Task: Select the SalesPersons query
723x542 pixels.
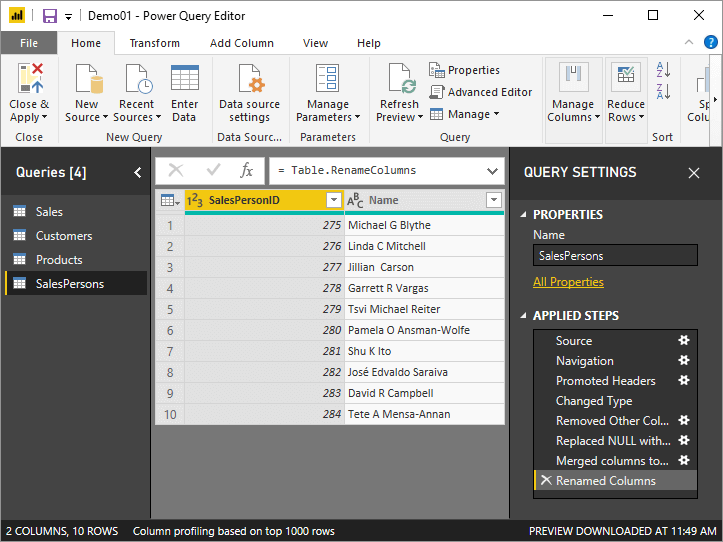Action: (77, 283)
